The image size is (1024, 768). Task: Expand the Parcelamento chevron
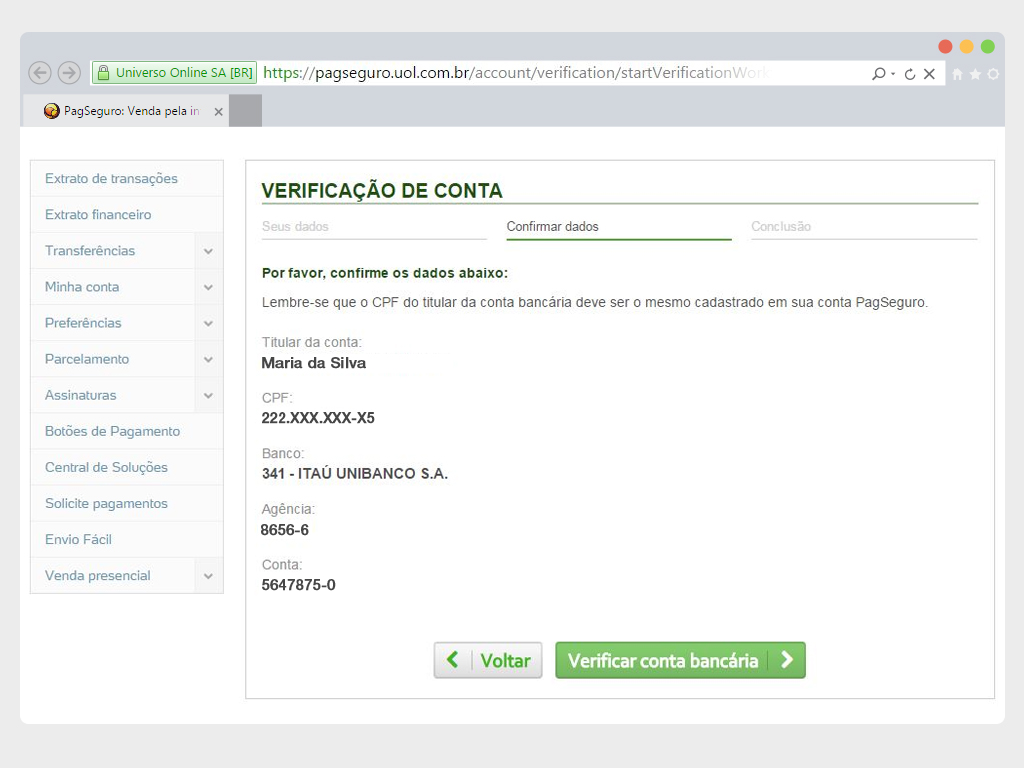[208, 359]
